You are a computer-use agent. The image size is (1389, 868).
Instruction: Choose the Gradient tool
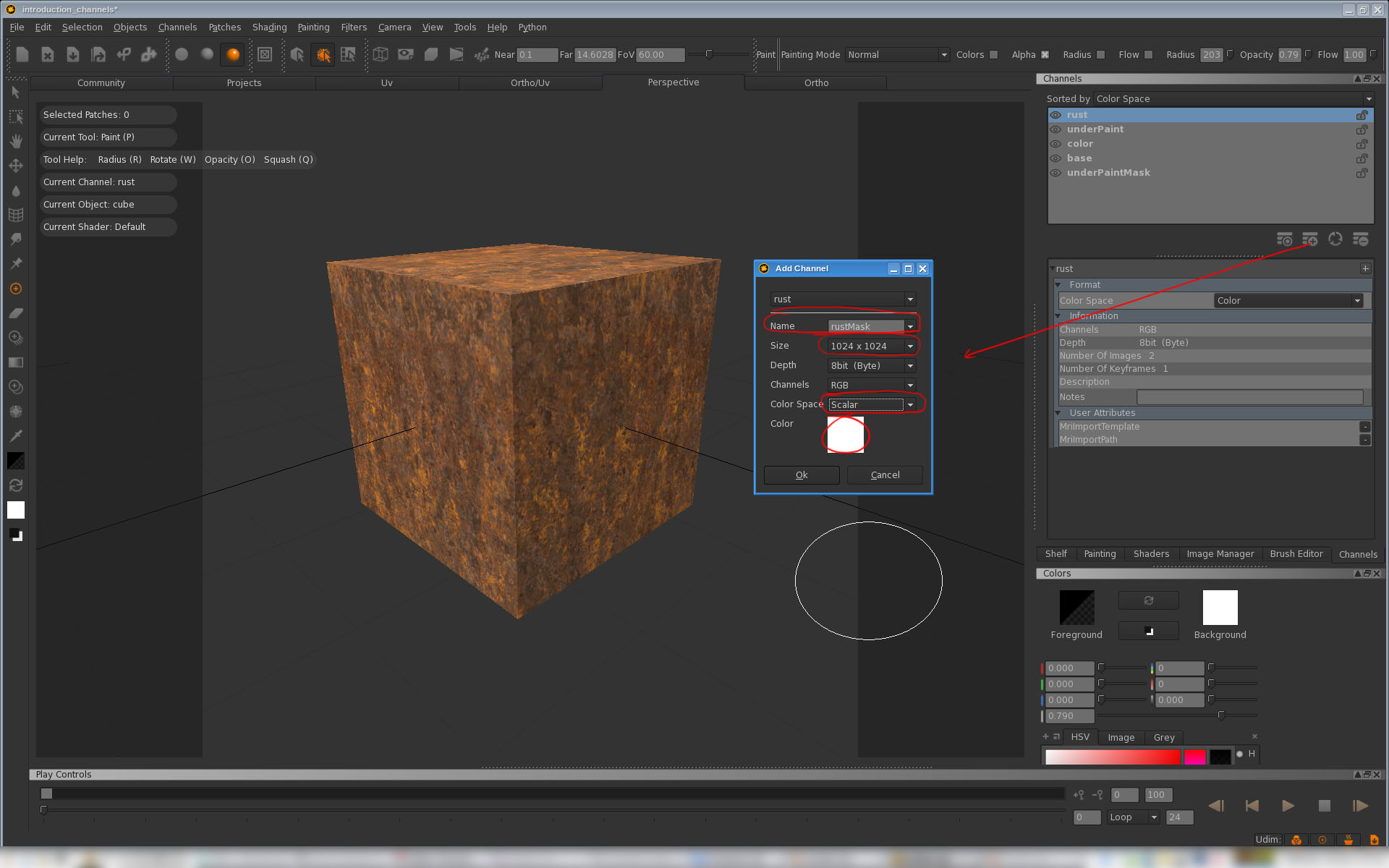point(16,362)
